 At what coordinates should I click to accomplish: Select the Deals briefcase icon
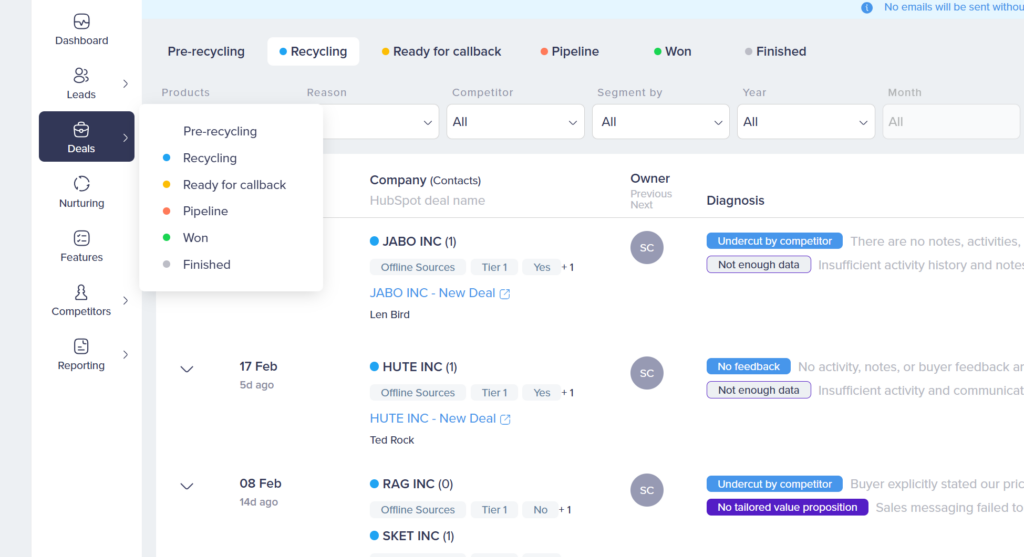82,130
